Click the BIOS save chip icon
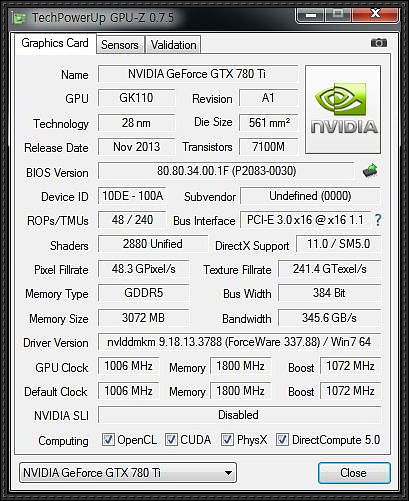 [x=370, y=171]
